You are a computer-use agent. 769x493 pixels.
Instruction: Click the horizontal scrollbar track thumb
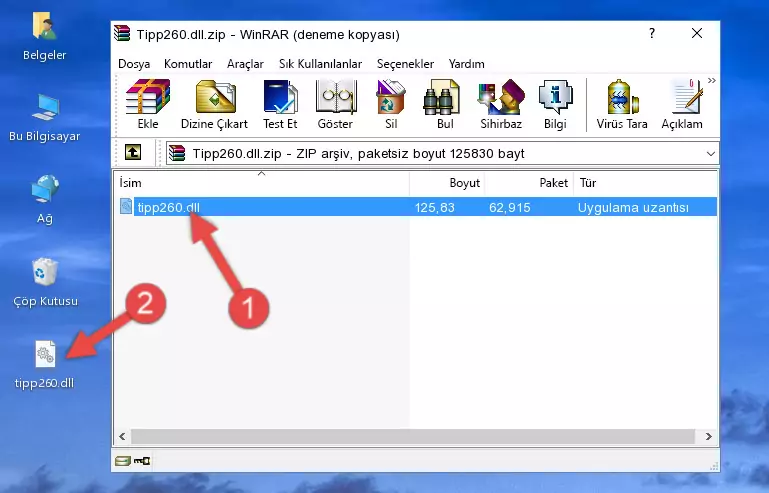pos(412,436)
